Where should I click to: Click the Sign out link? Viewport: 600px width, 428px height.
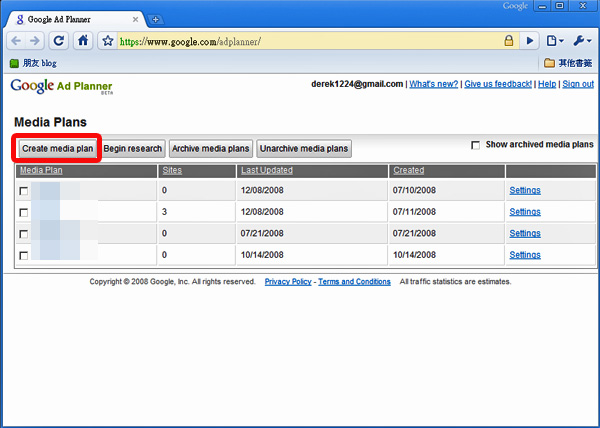578,84
